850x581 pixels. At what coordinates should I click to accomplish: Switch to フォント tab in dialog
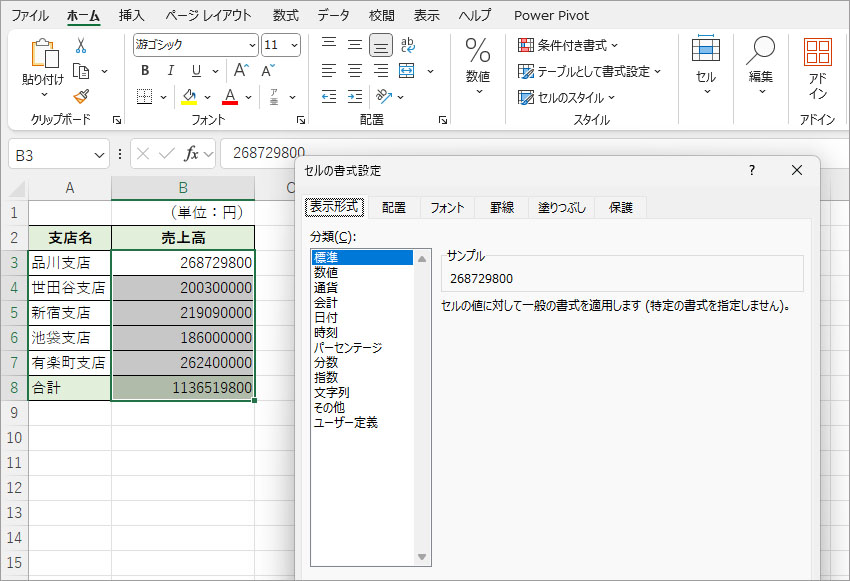click(x=447, y=208)
